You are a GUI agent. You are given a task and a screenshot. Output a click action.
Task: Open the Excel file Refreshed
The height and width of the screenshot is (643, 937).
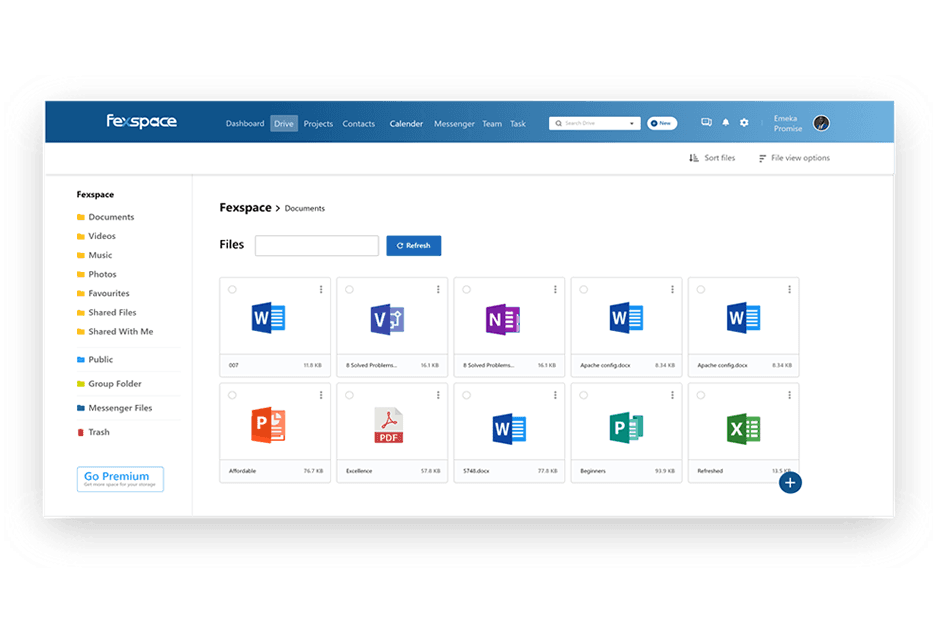[743, 428]
